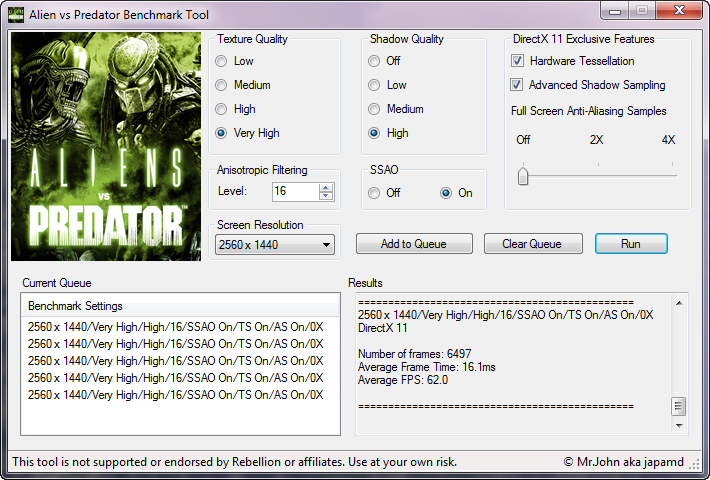Disable Hardware Tessellation checkbox
The width and height of the screenshot is (710, 480).
click(517, 61)
